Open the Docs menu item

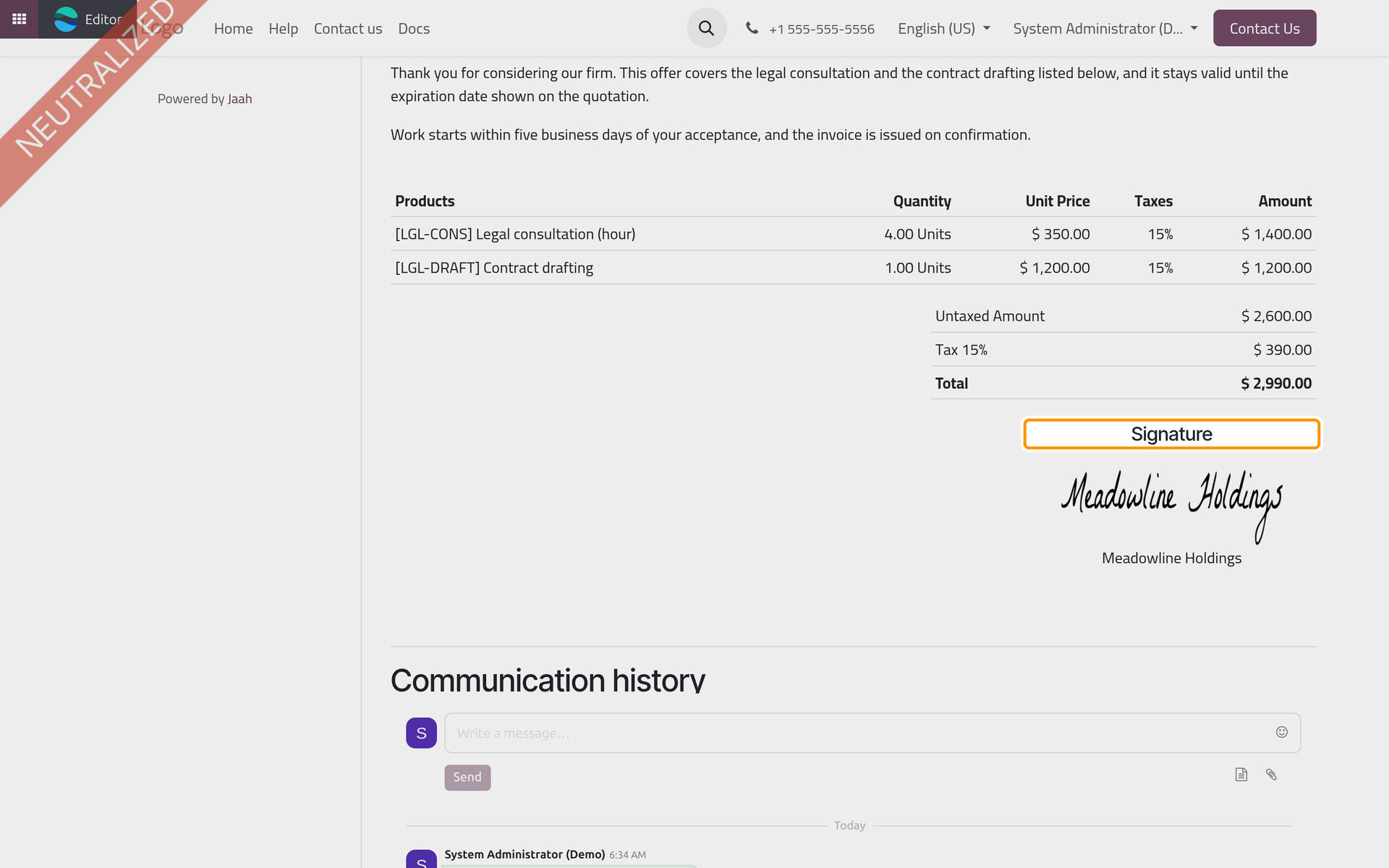click(414, 28)
